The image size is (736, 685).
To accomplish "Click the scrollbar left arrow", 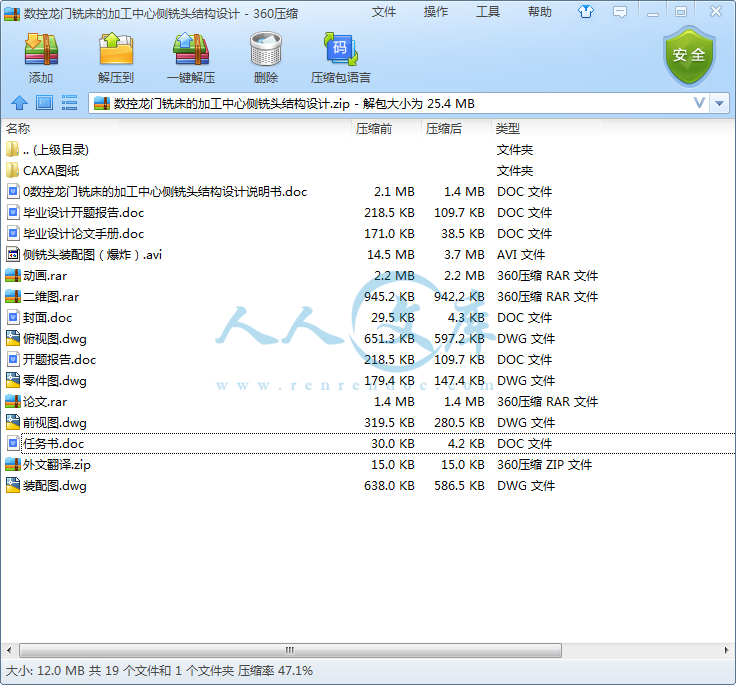I will point(9,650).
